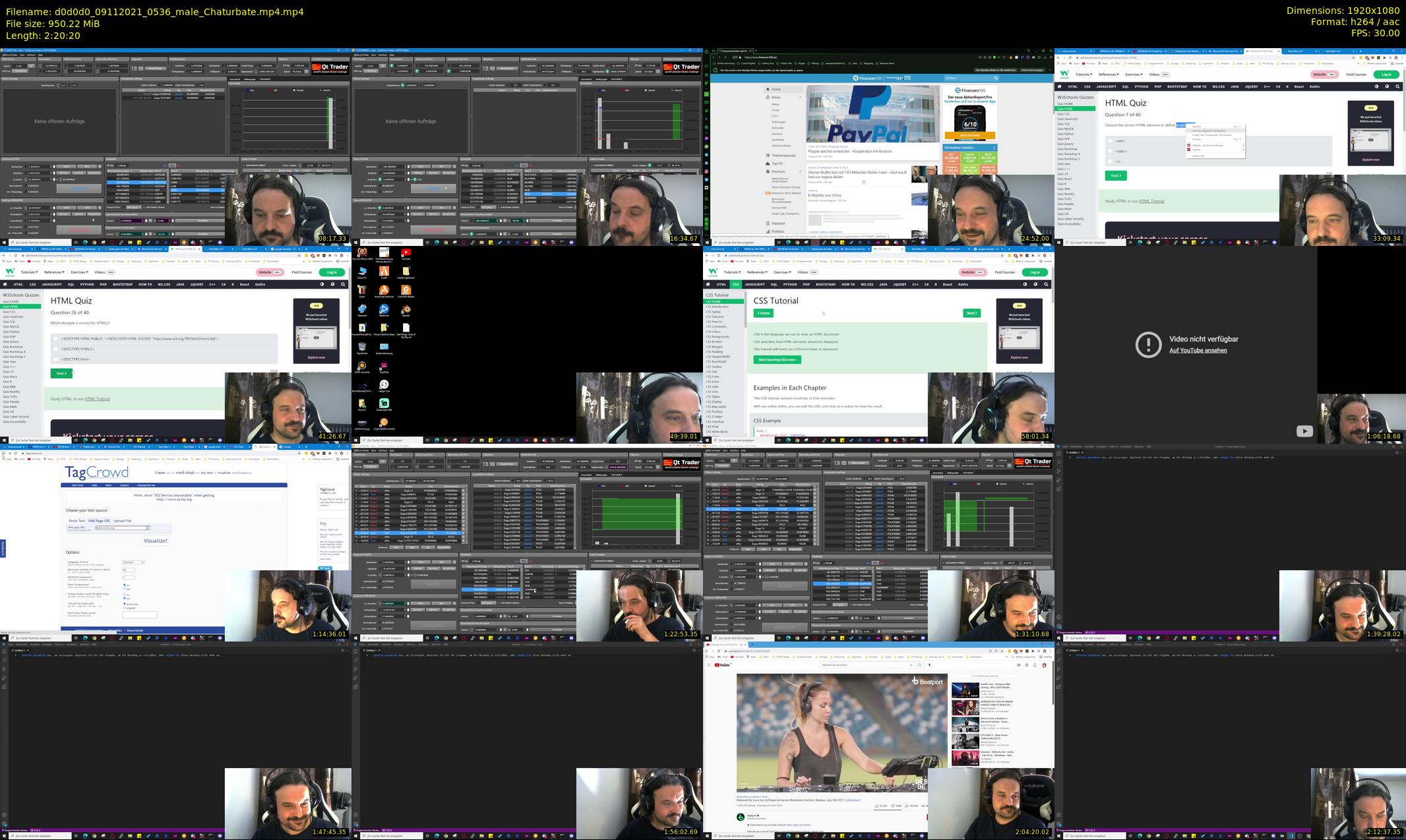Image resolution: width=1406 pixels, height=840 pixels.
Task: Choose the '<em>' answer in Question 7
Action: coord(1111,141)
